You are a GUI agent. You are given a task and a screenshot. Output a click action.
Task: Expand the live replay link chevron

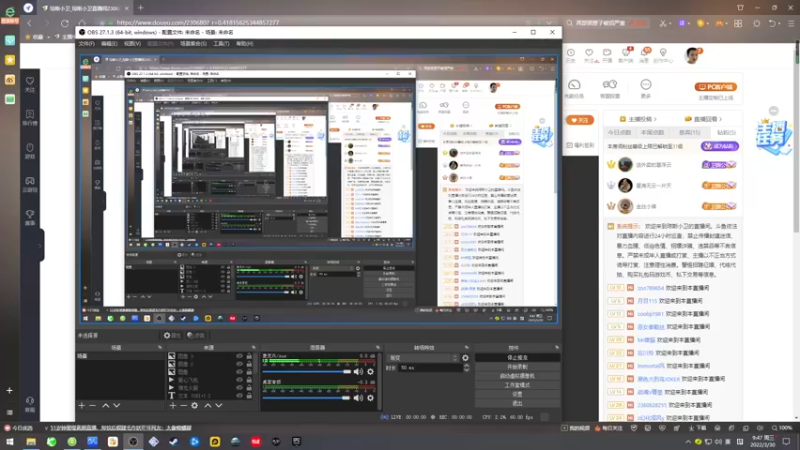pyautogui.click(x=720, y=119)
